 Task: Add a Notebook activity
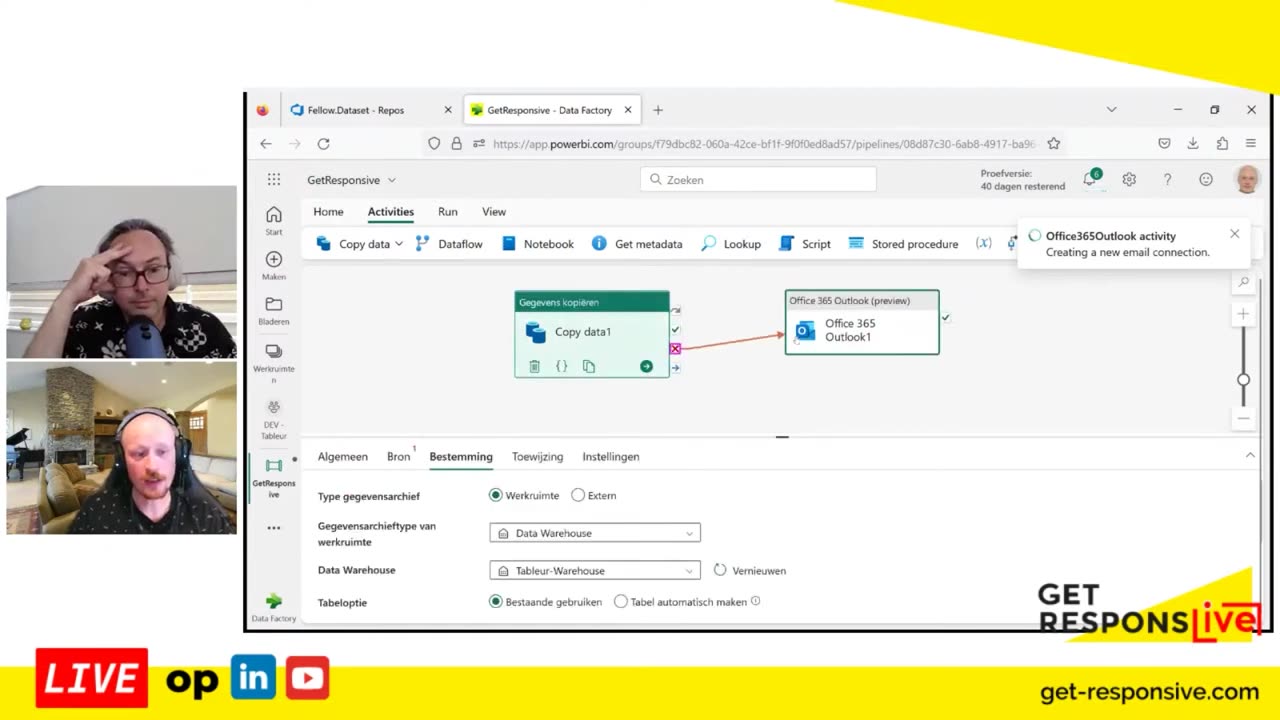538,244
